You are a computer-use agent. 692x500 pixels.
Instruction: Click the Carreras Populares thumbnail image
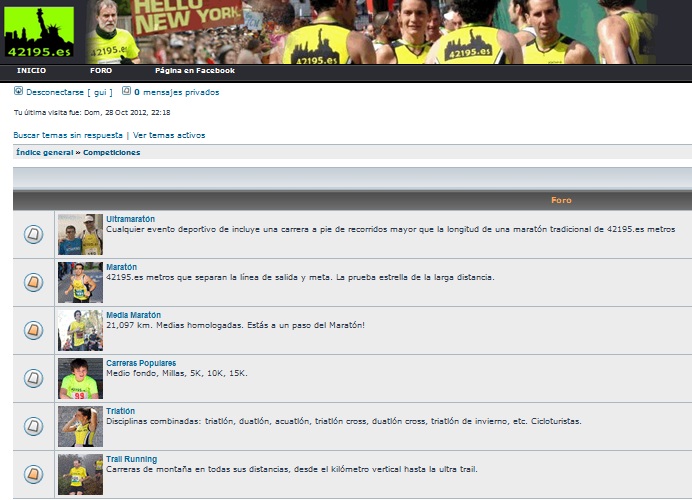(x=80, y=378)
